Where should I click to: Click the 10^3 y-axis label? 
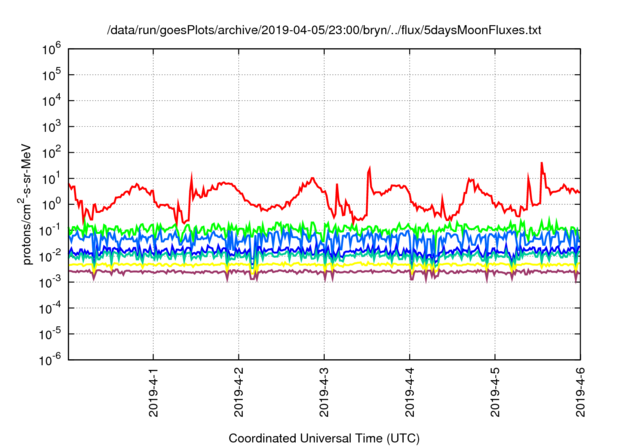[51, 127]
